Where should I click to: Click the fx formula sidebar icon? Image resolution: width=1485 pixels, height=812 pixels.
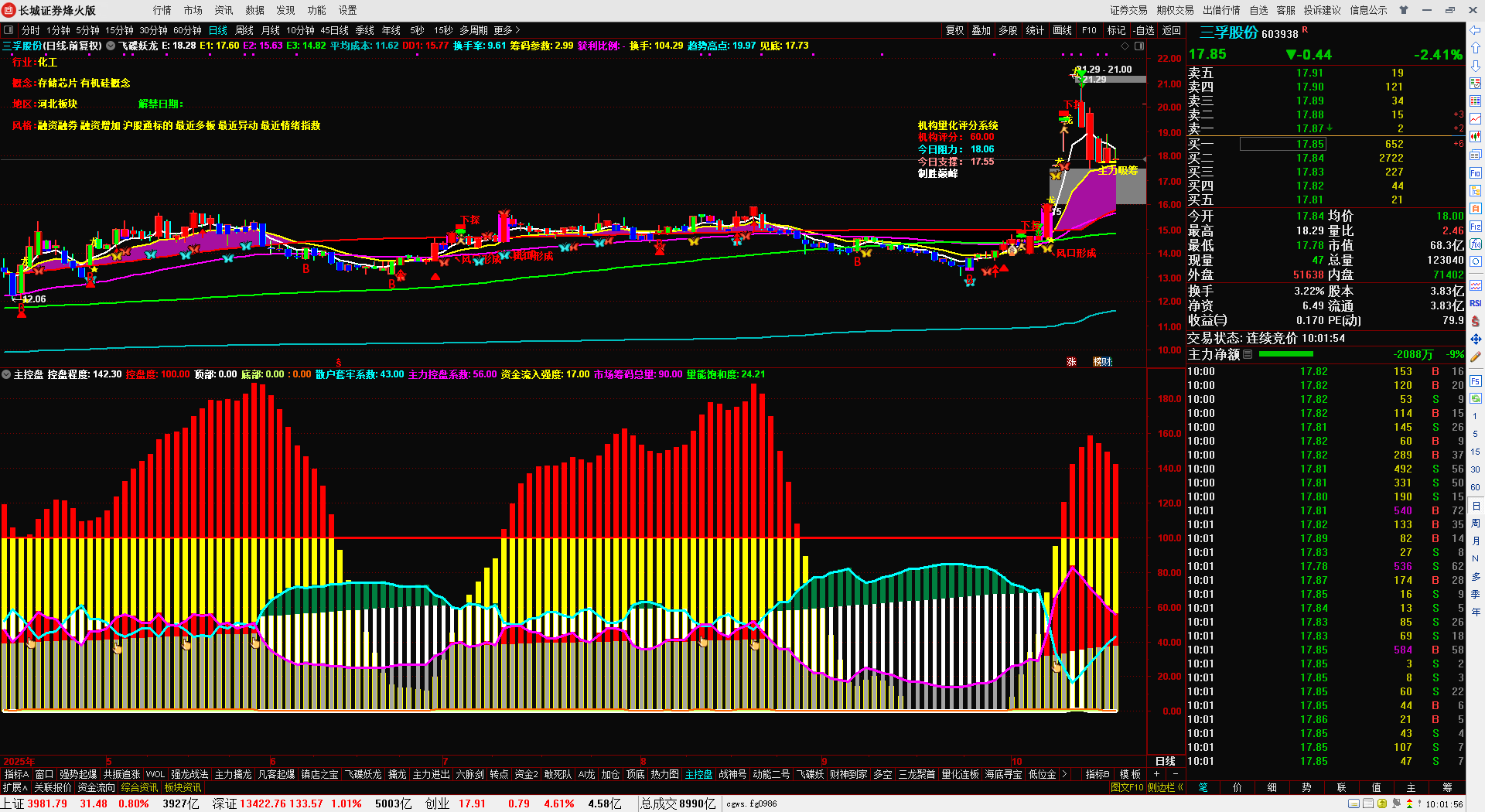click(1476, 244)
